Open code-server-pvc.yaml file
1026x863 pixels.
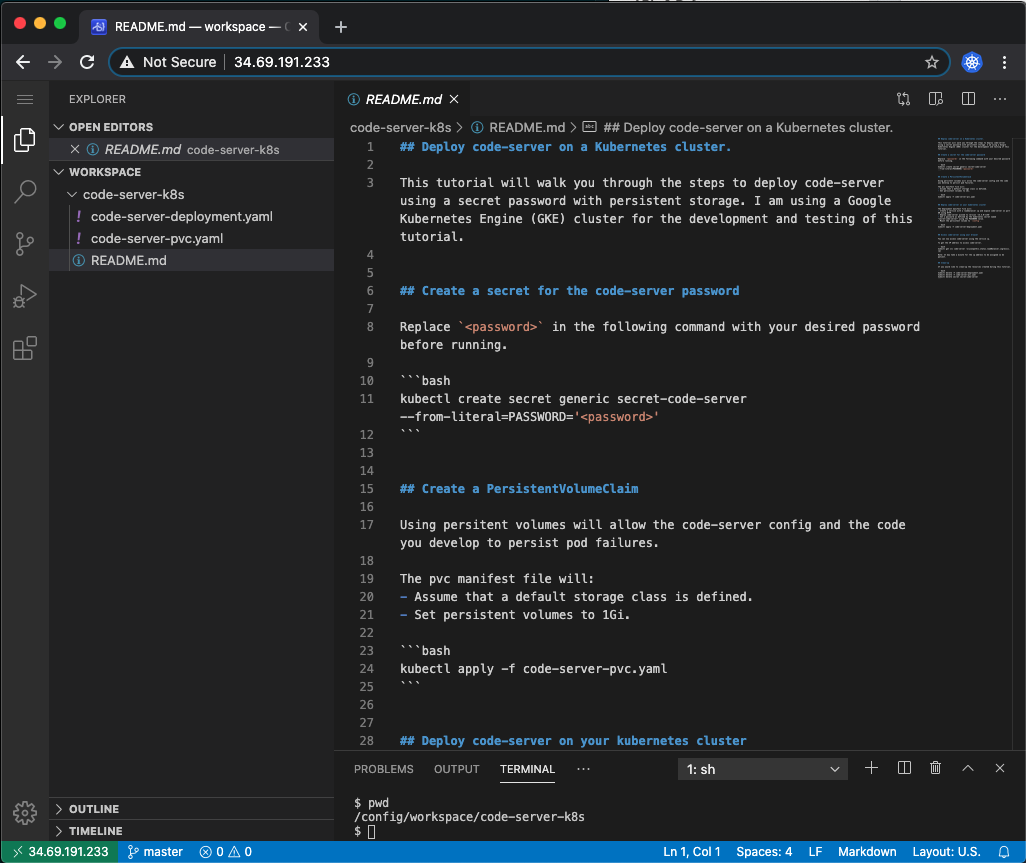(156, 238)
